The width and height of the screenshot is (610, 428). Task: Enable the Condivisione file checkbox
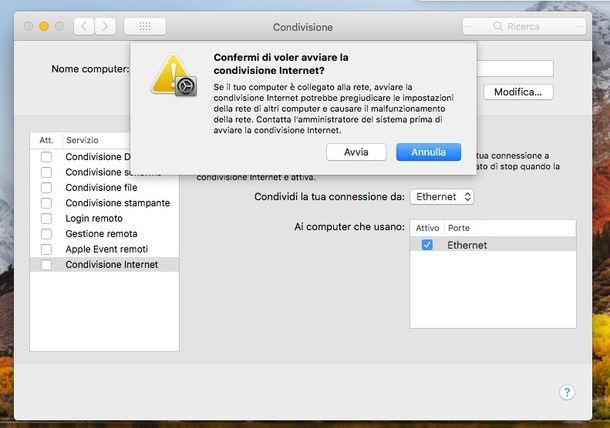[x=46, y=188]
